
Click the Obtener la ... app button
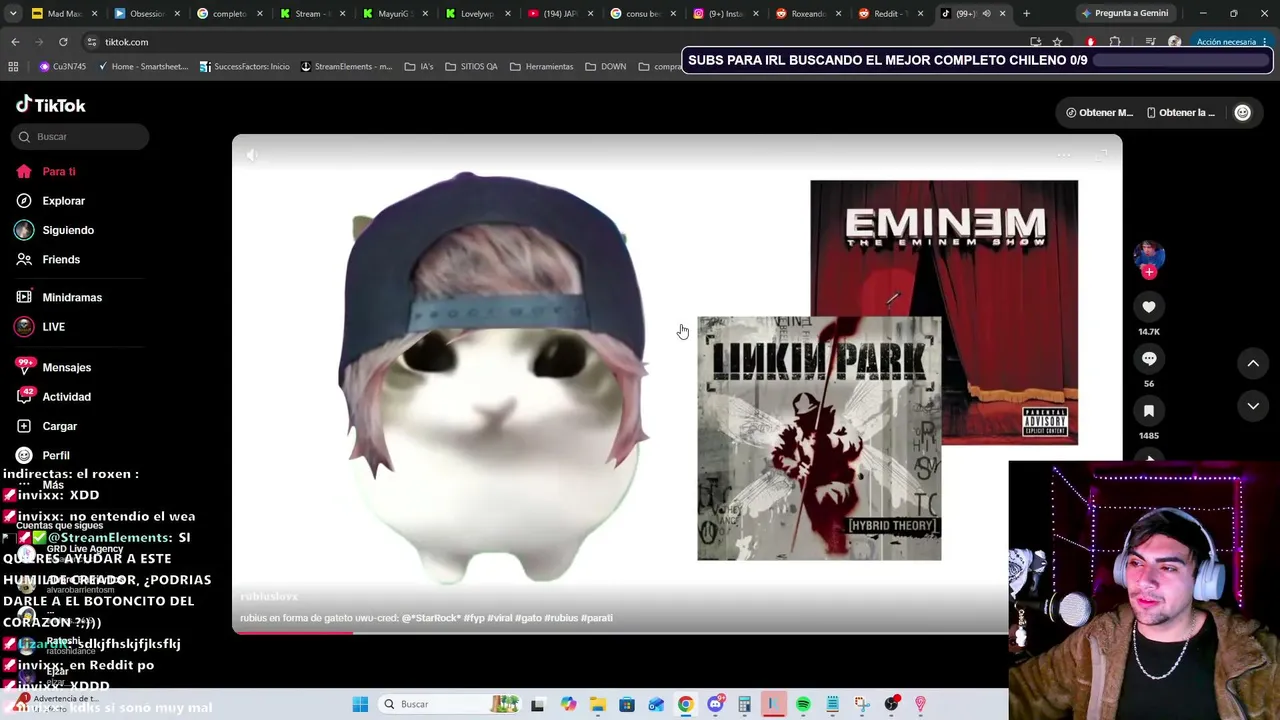(x=1181, y=113)
